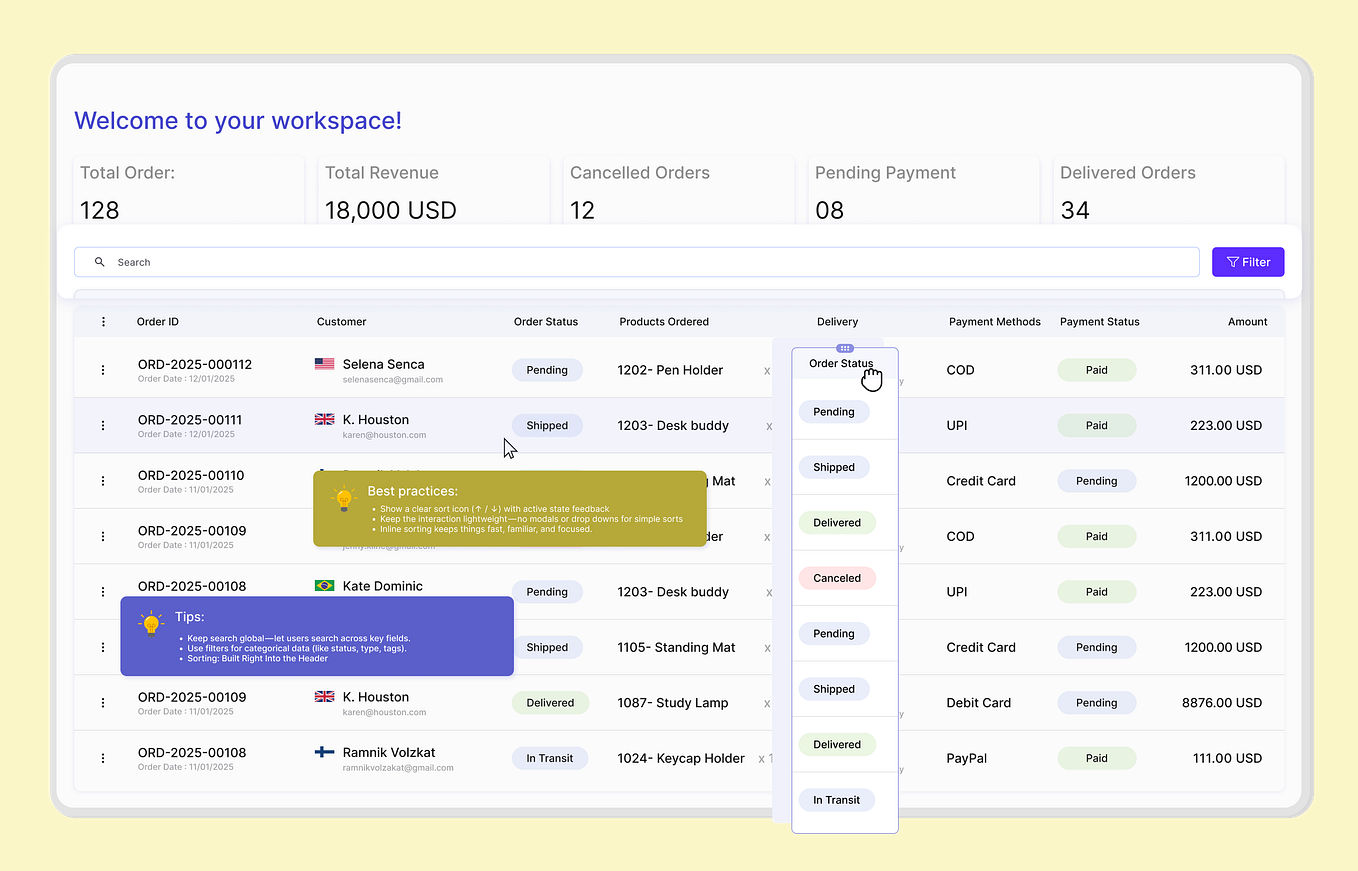Open the row actions menu for ORD-2025-000112

pos(103,370)
